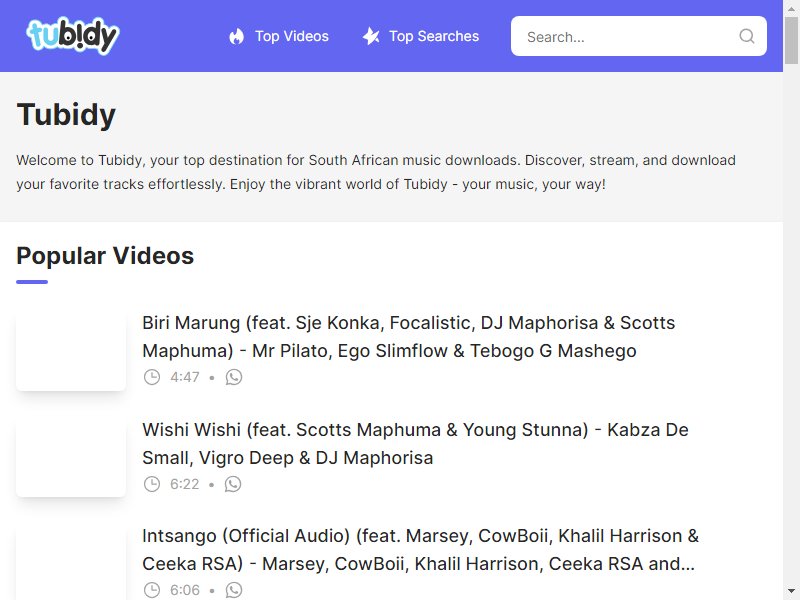Click the 6:22 duration text

coord(185,484)
